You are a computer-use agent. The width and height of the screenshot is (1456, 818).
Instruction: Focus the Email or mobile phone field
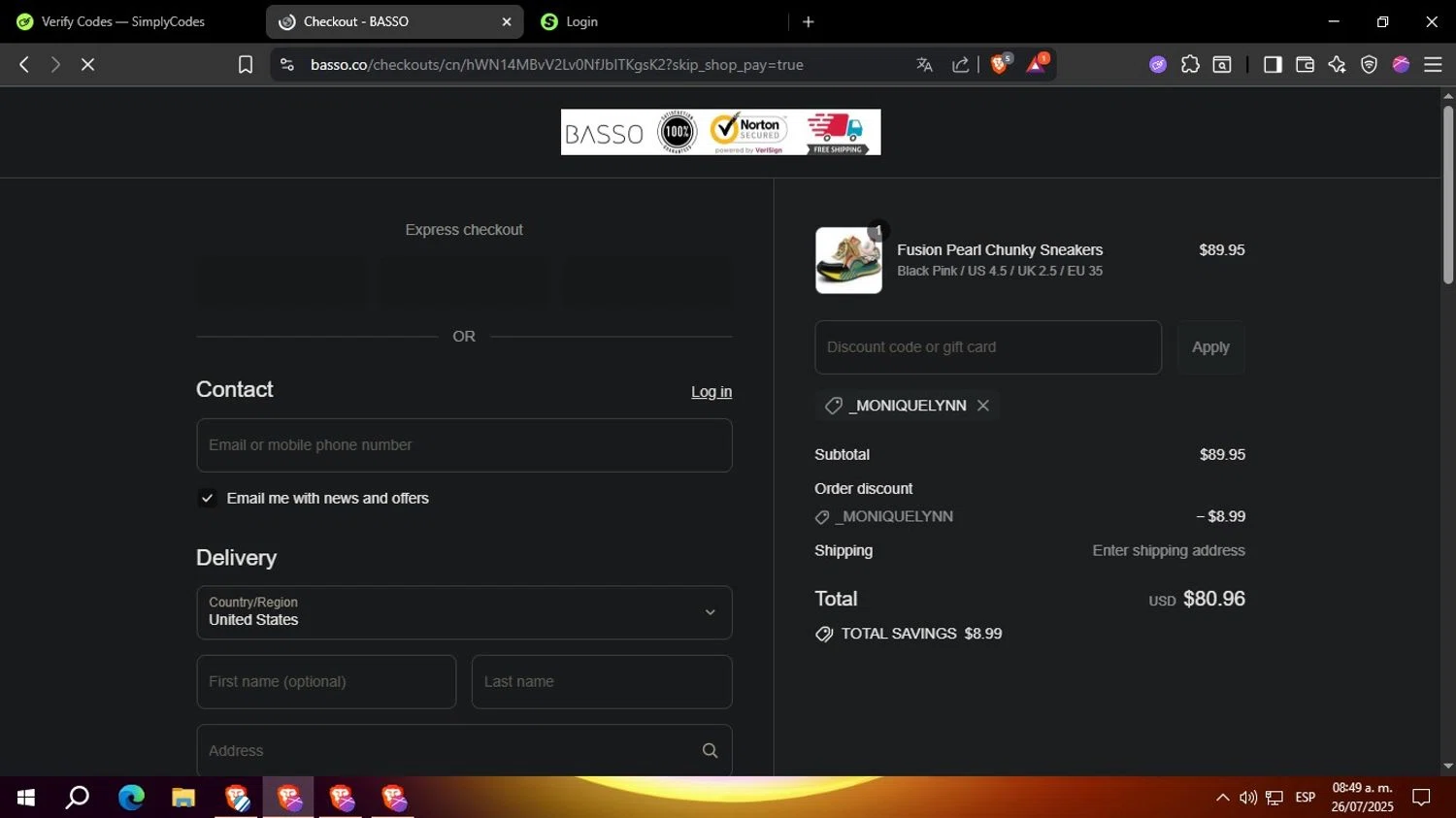(464, 445)
